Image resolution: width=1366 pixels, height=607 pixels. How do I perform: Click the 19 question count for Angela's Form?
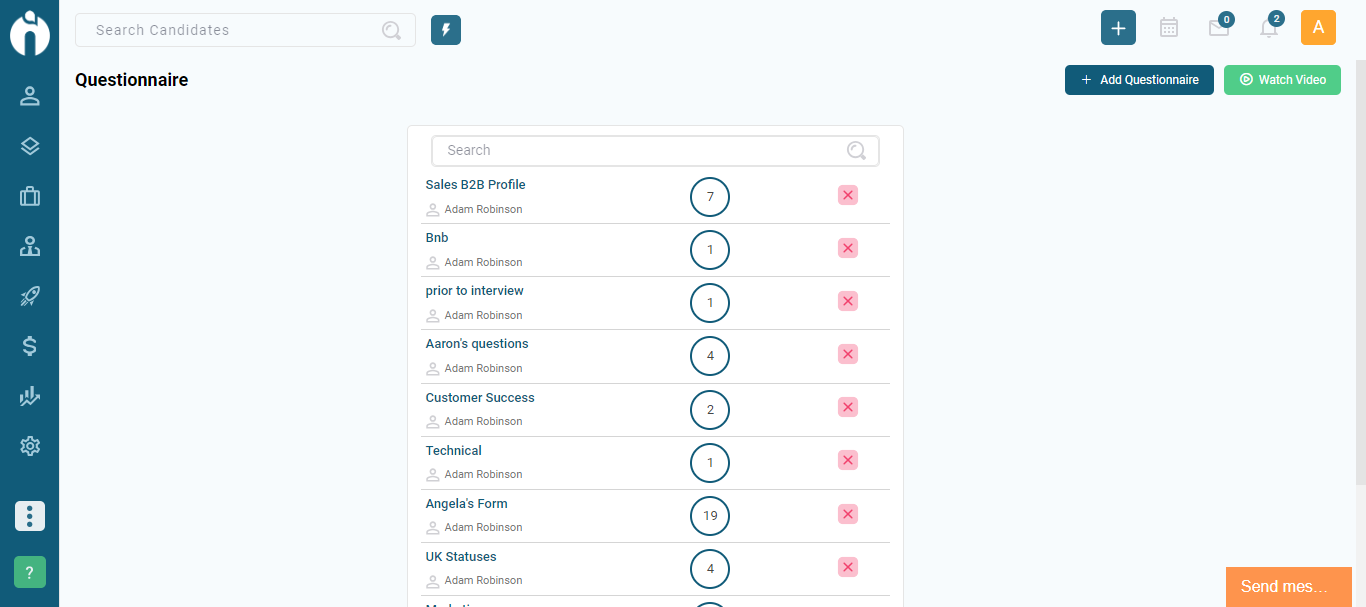pyautogui.click(x=710, y=516)
